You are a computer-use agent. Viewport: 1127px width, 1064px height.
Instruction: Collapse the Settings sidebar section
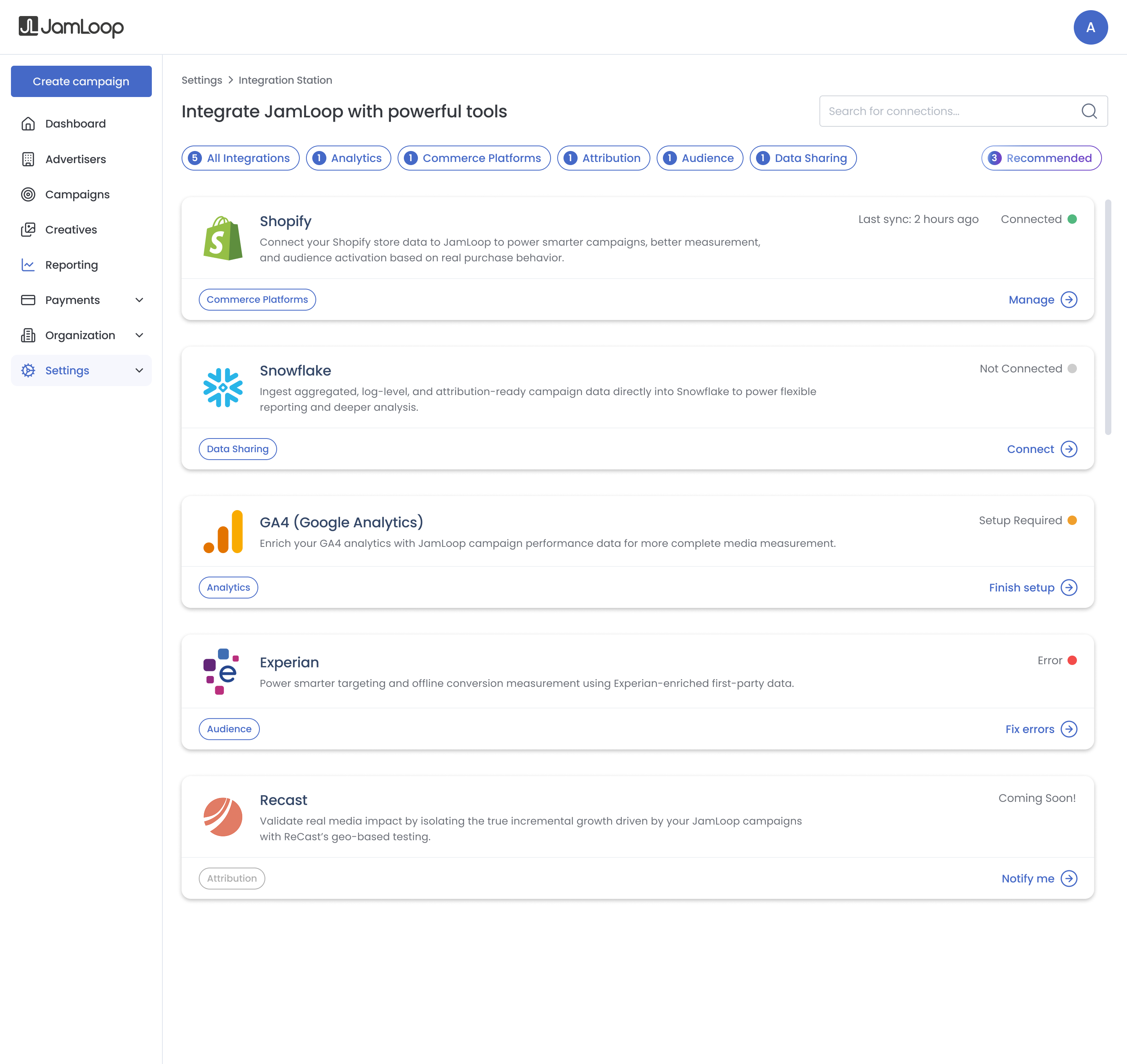(x=139, y=370)
